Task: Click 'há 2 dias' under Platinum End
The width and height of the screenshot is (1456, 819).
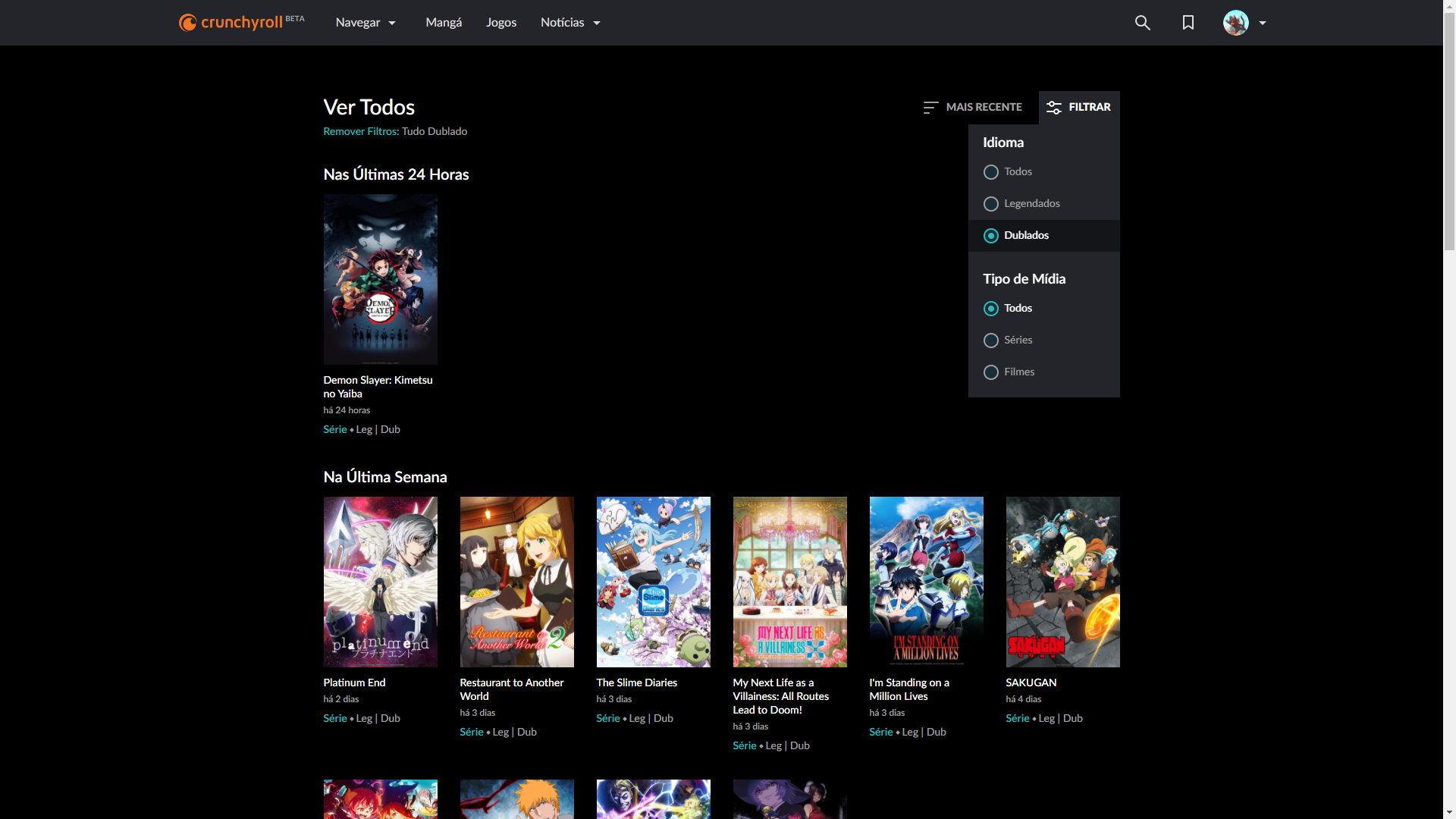Action: click(341, 699)
